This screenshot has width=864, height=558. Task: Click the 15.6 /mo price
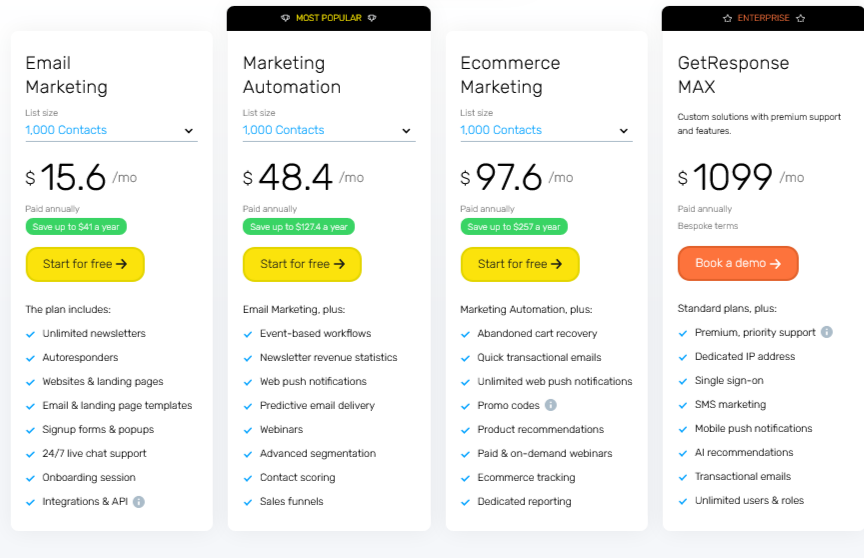pos(82,177)
